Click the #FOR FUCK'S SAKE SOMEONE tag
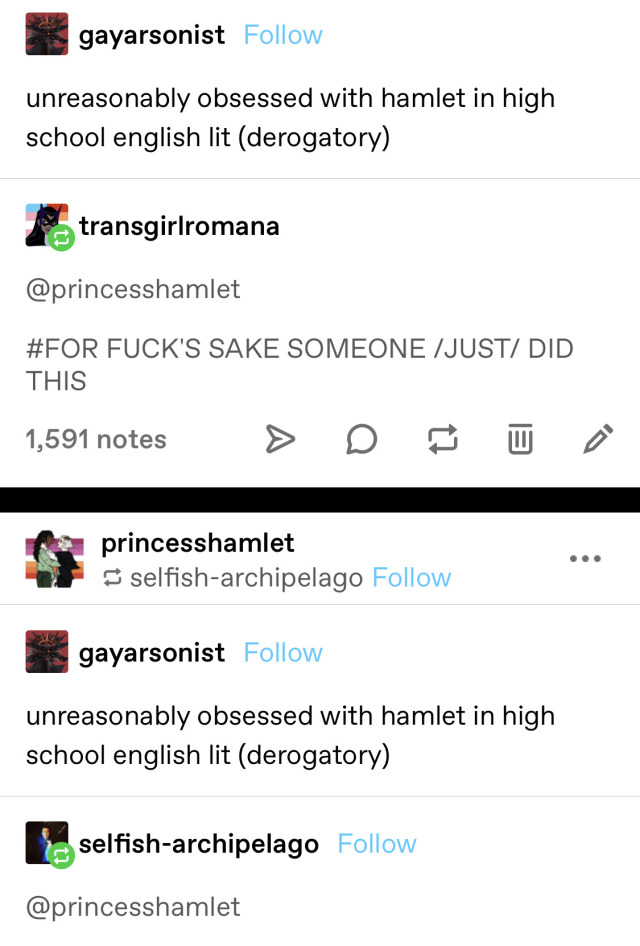The width and height of the screenshot is (640, 946). (299, 364)
